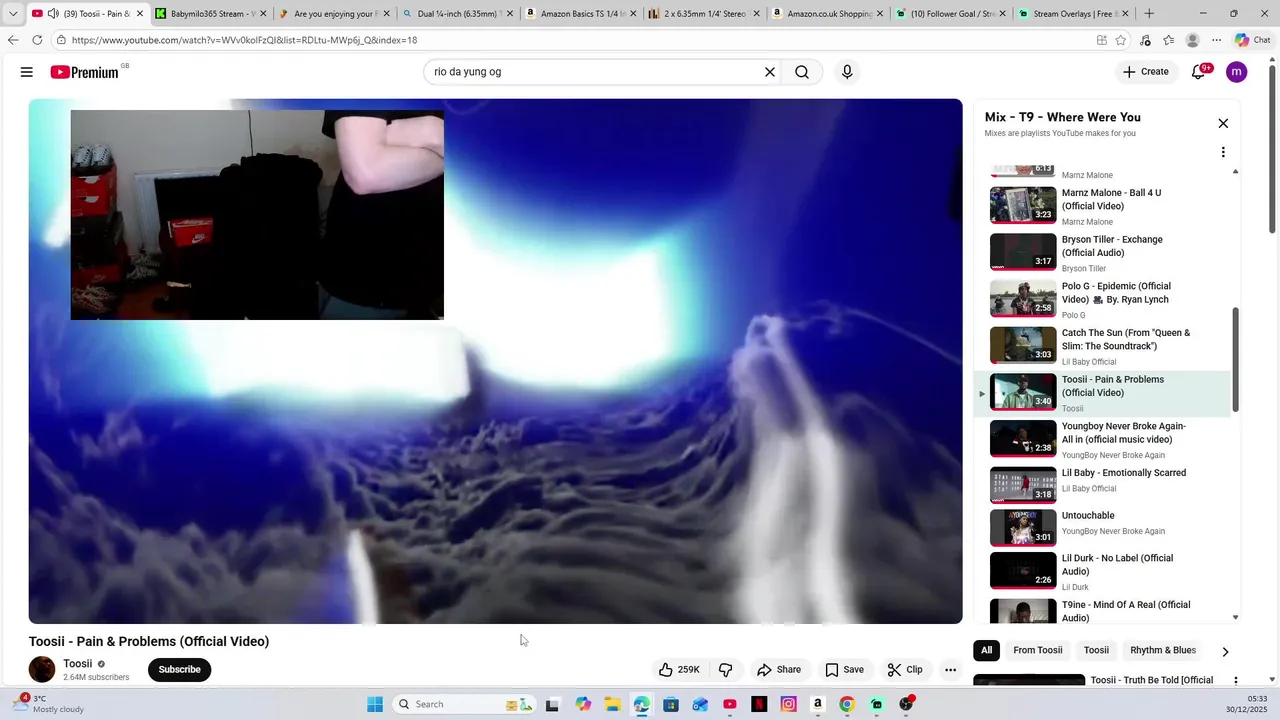Open Chrome from the taskbar
Screen dimensions: 1280x720
click(x=847, y=704)
